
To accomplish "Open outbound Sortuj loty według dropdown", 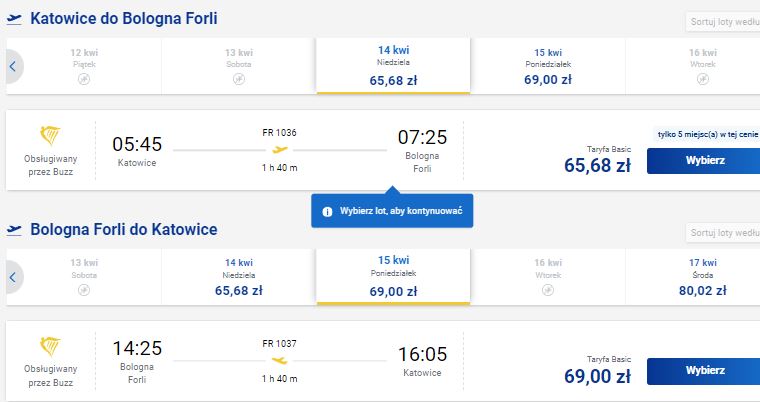I will tap(723, 22).
